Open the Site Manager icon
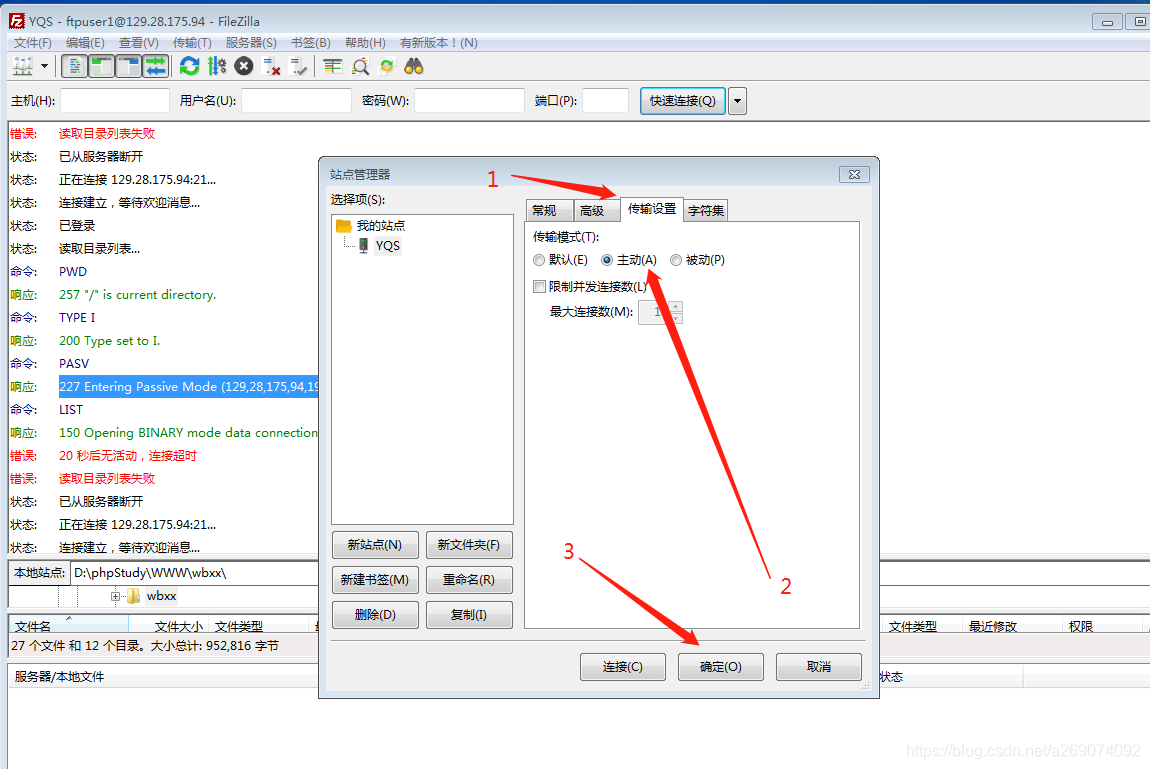1150x769 pixels. point(21,66)
